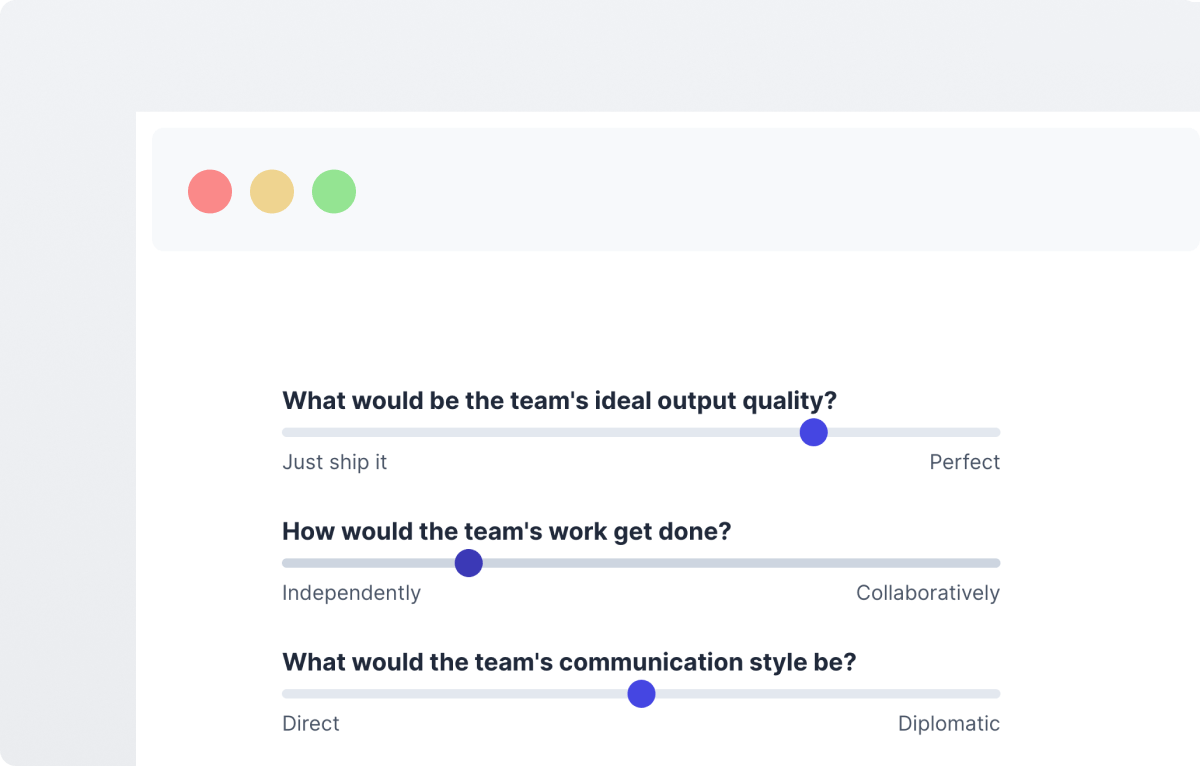Select the 'Diplomatic' label
Screen dimensions: 1200x768
coord(948,723)
